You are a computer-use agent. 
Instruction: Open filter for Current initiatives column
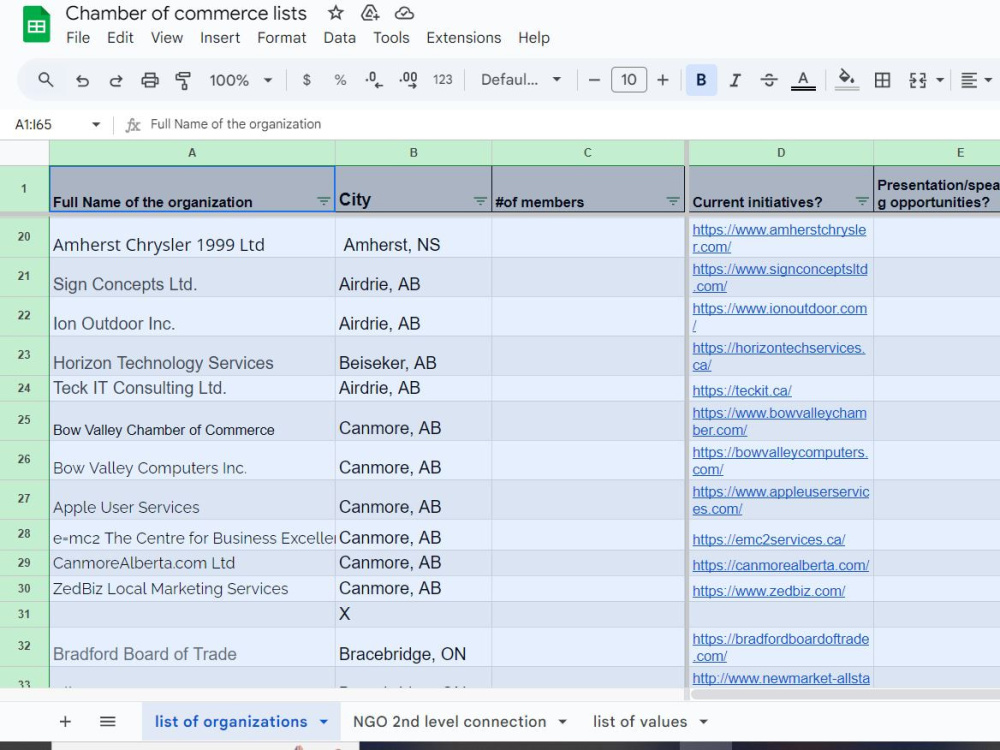pos(862,201)
